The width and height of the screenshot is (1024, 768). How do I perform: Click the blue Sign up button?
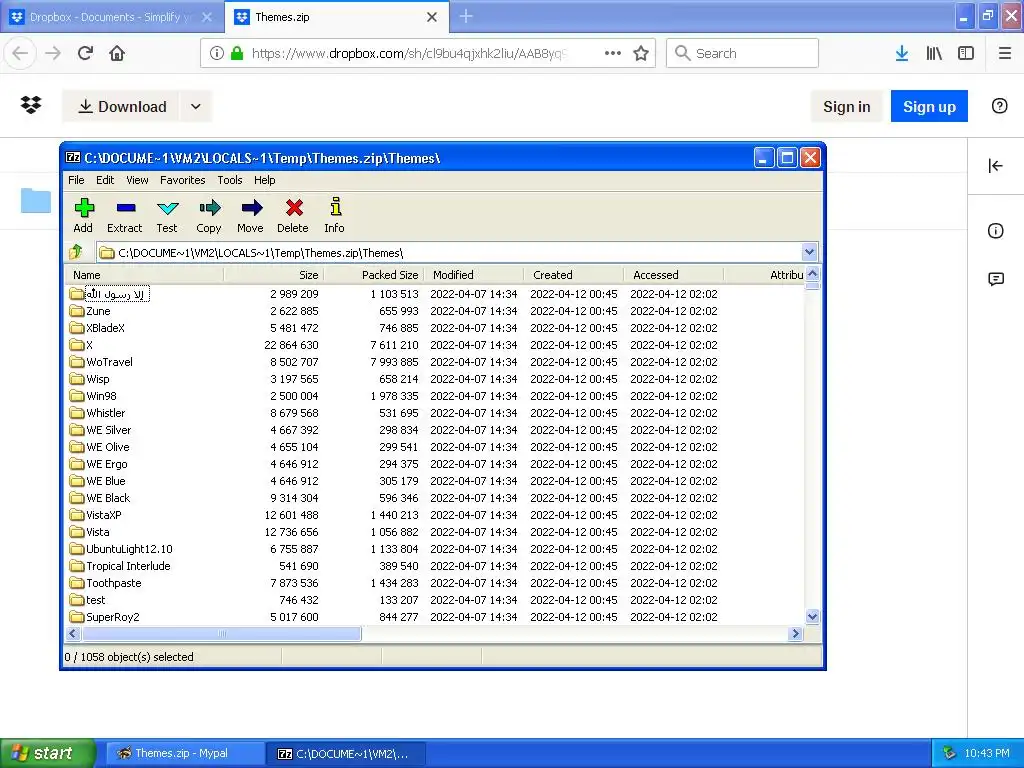[x=929, y=106]
